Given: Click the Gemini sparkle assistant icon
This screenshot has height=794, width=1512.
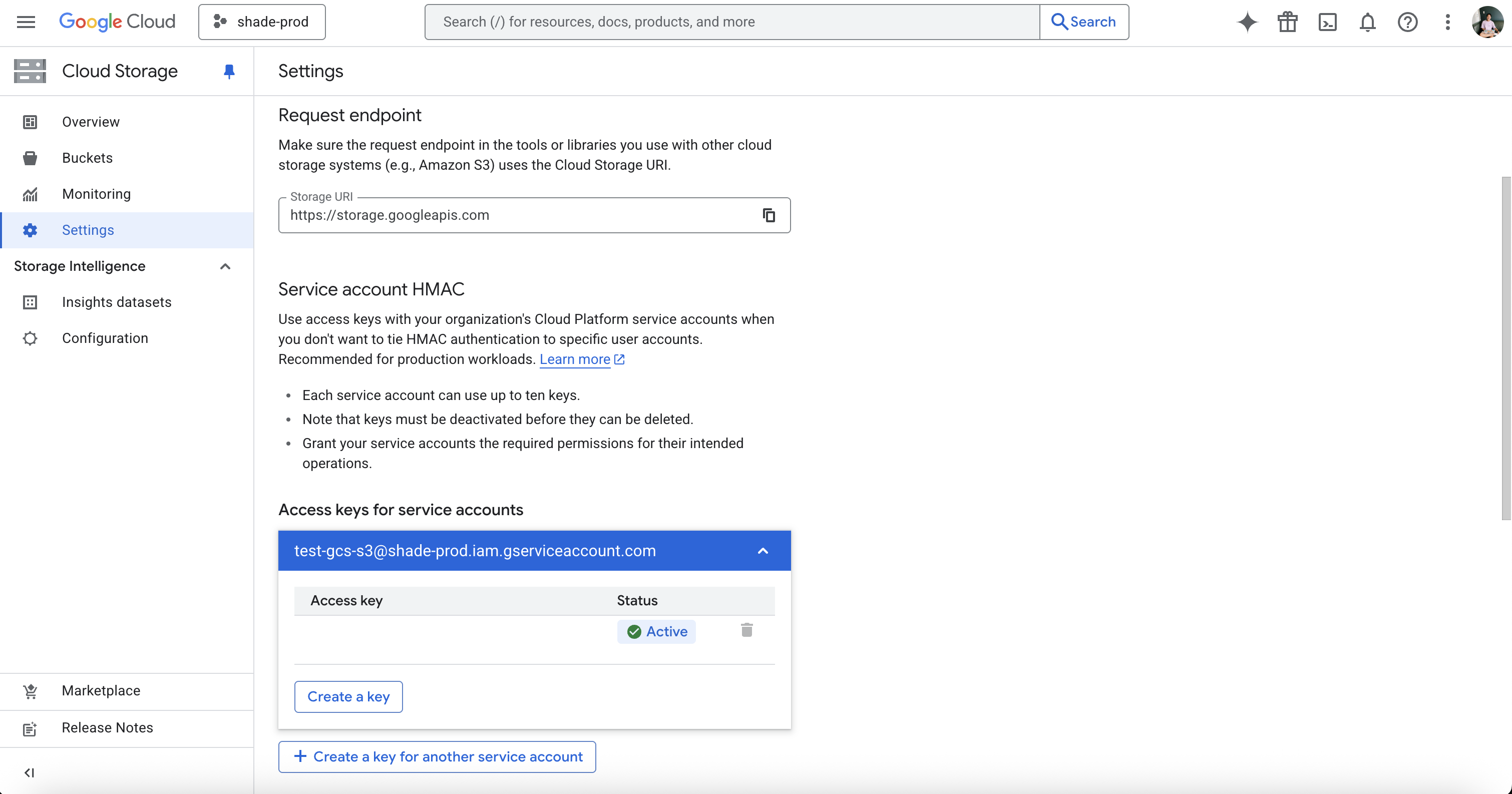Looking at the screenshot, I should click(x=1247, y=22).
